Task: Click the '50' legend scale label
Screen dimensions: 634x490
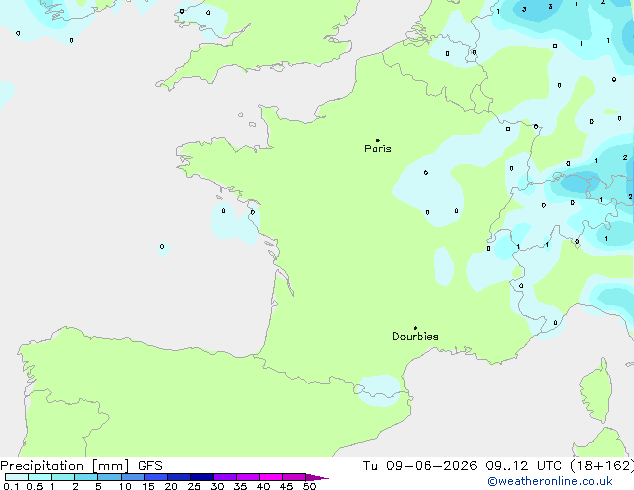Action: coord(309,486)
